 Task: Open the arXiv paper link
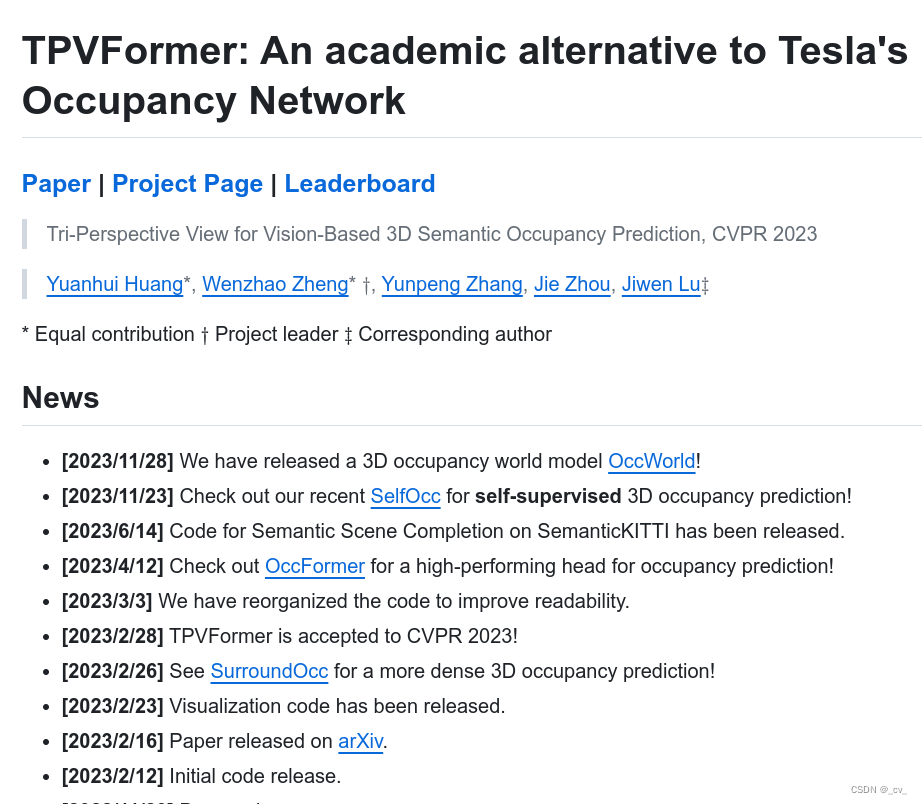click(x=360, y=741)
